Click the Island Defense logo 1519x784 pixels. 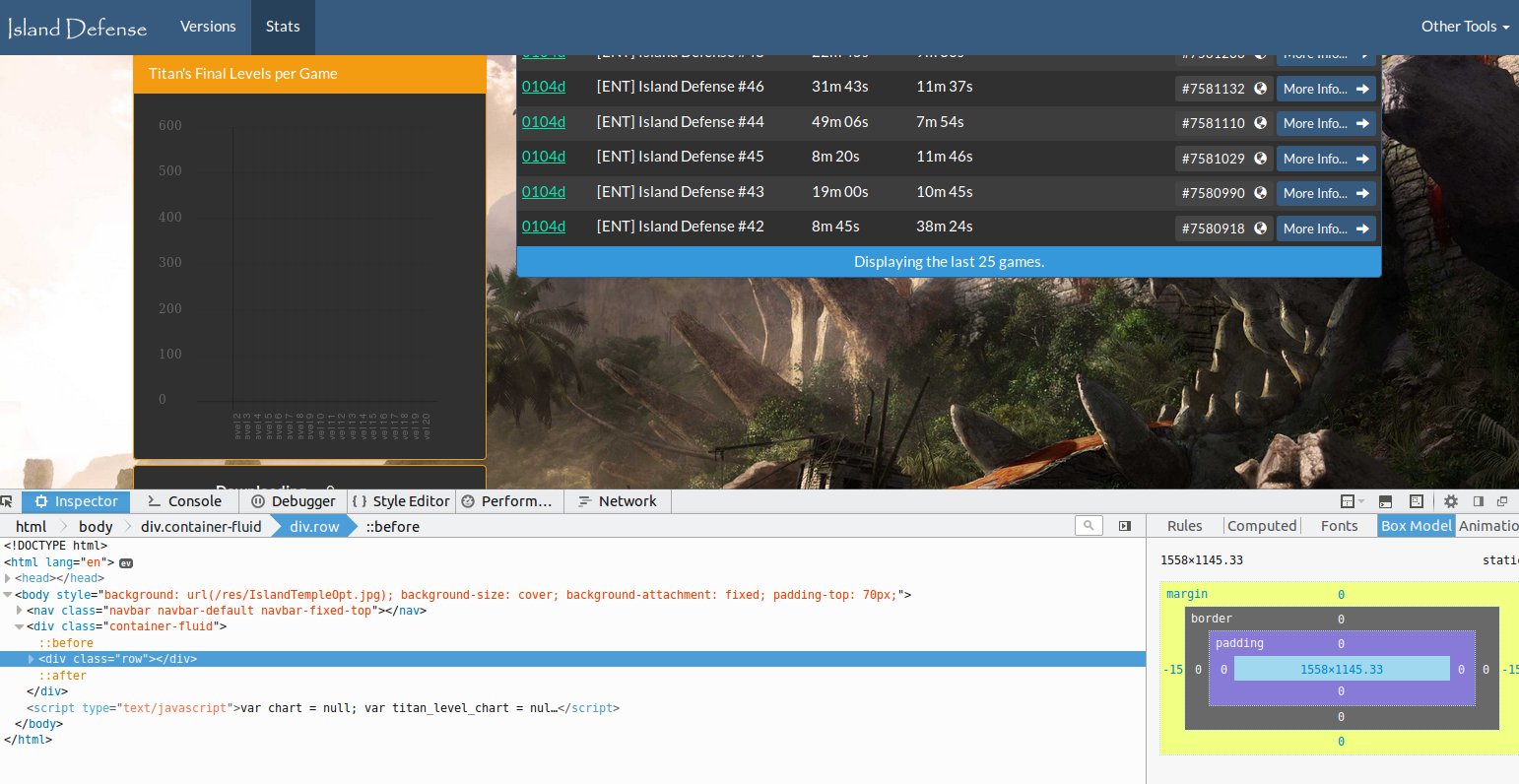tap(78, 28)
